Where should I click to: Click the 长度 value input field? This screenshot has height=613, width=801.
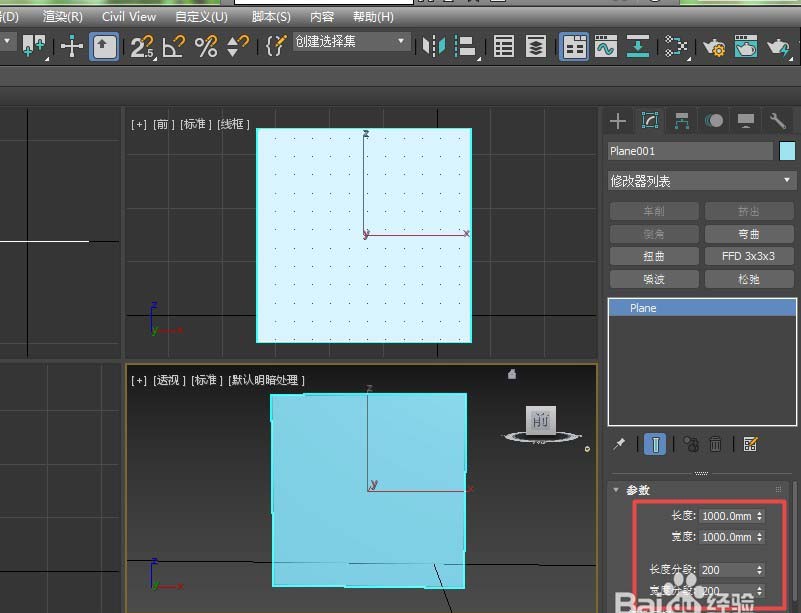(x=726, y=516)
